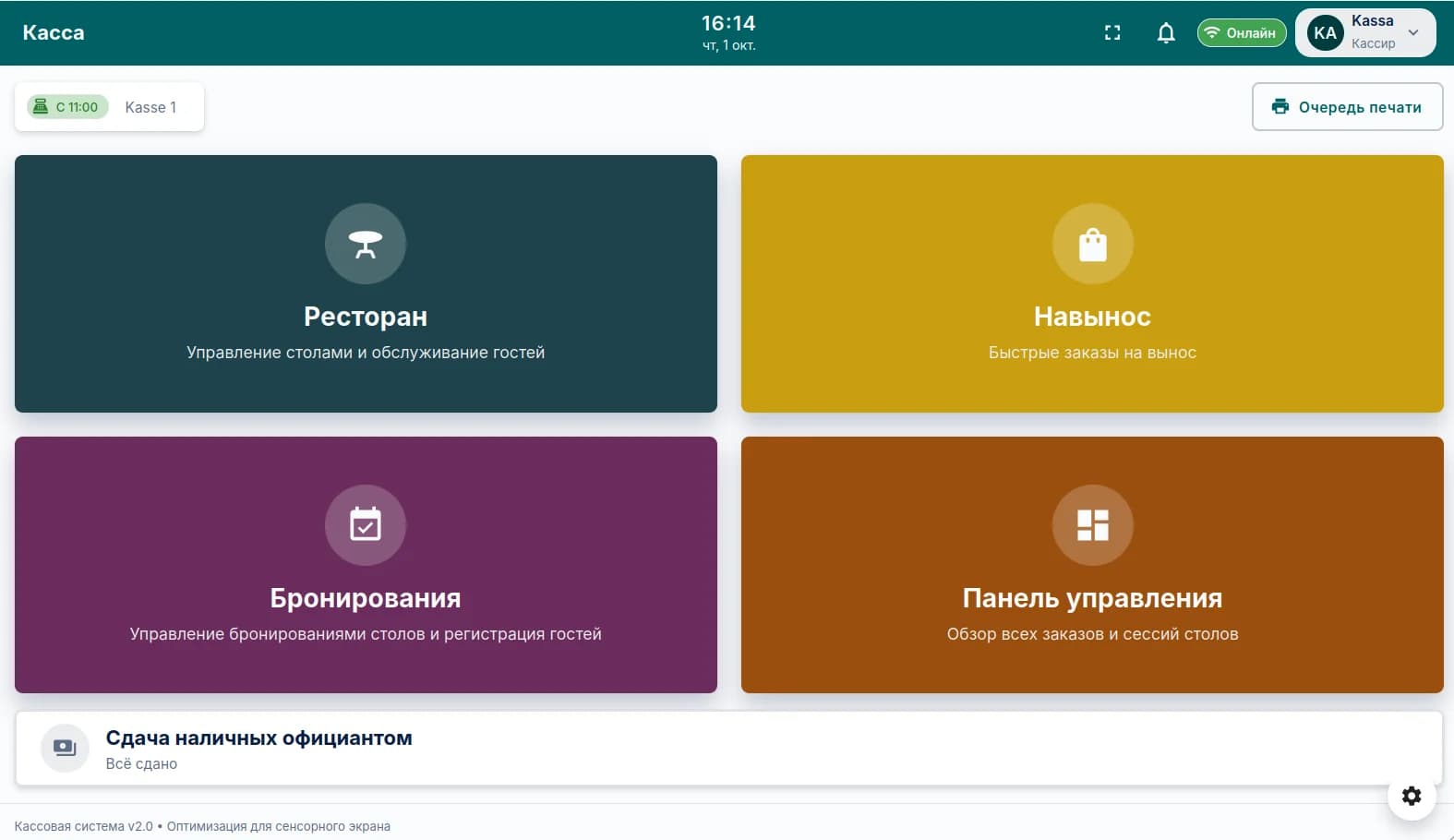Toggle fullscreen mode icon

point(1112,33)
